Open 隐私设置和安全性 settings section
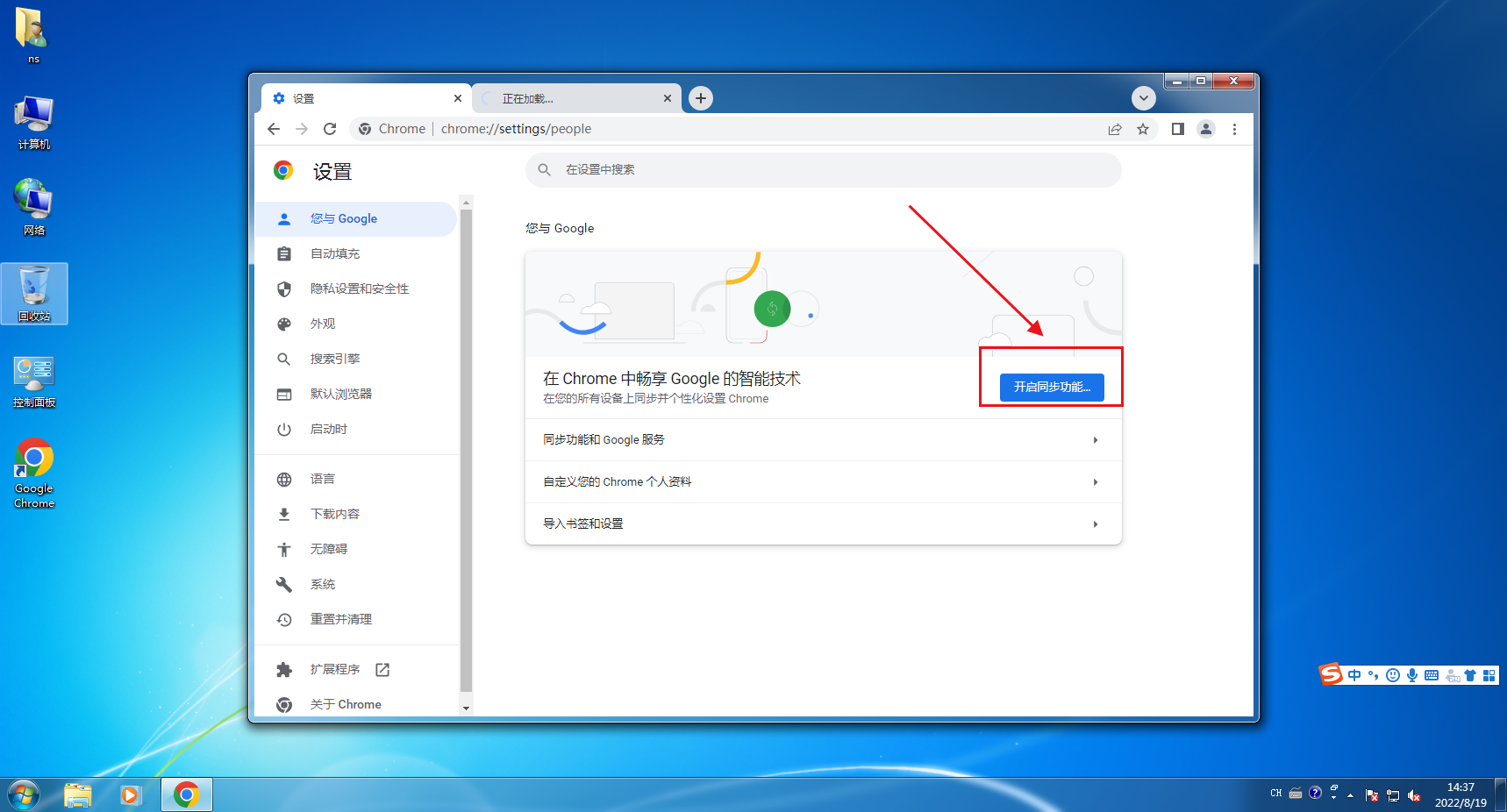 356,289
